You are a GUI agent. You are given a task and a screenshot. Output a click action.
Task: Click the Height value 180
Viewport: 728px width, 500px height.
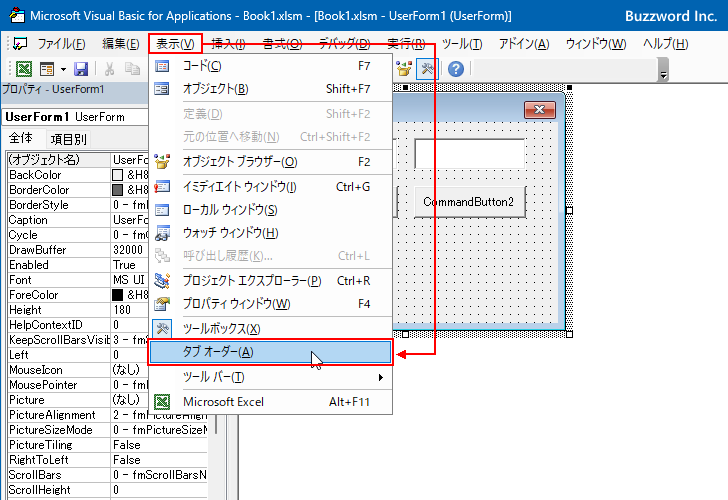pos(122,310)
